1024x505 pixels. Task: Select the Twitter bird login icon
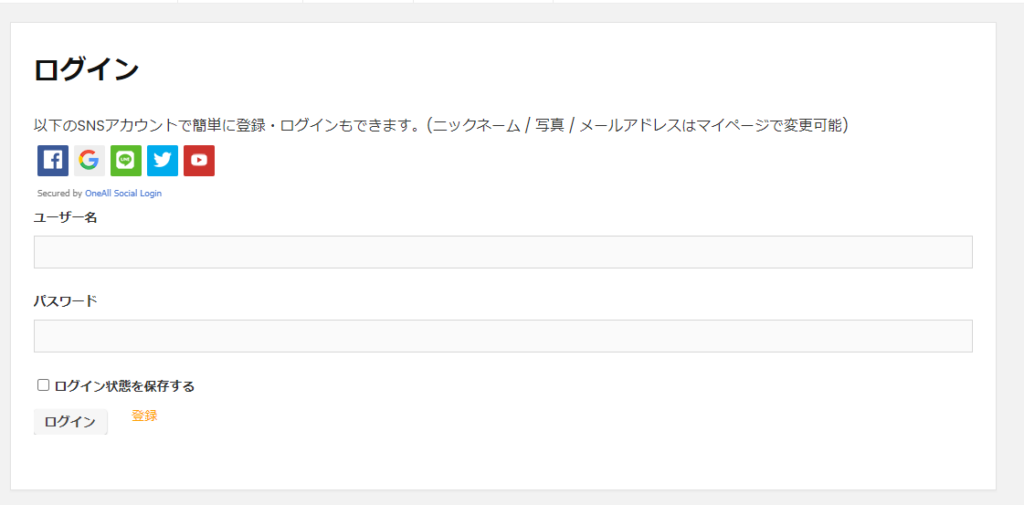[x=162, y=161]
